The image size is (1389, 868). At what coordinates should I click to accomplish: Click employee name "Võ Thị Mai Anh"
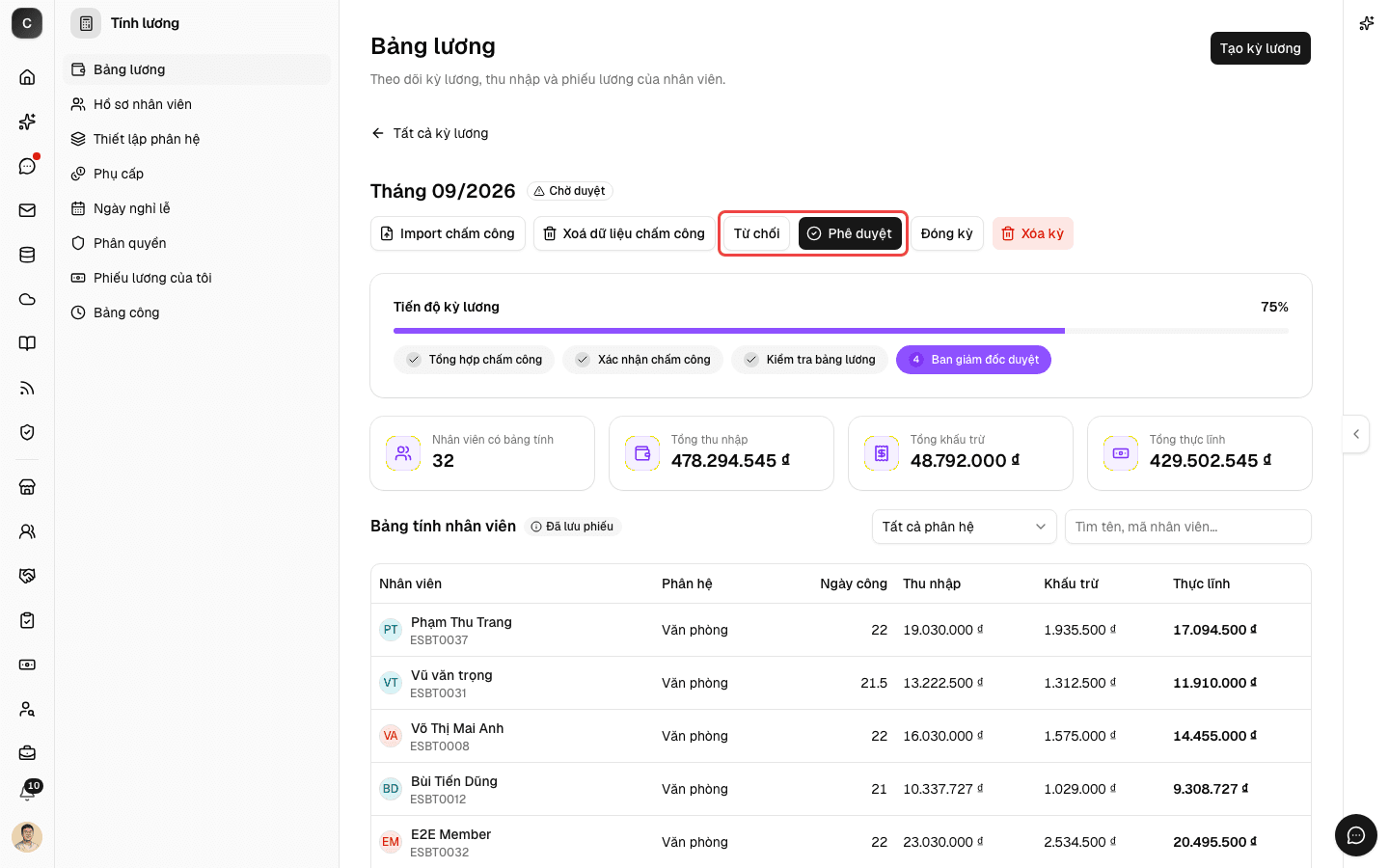[457, 728]
